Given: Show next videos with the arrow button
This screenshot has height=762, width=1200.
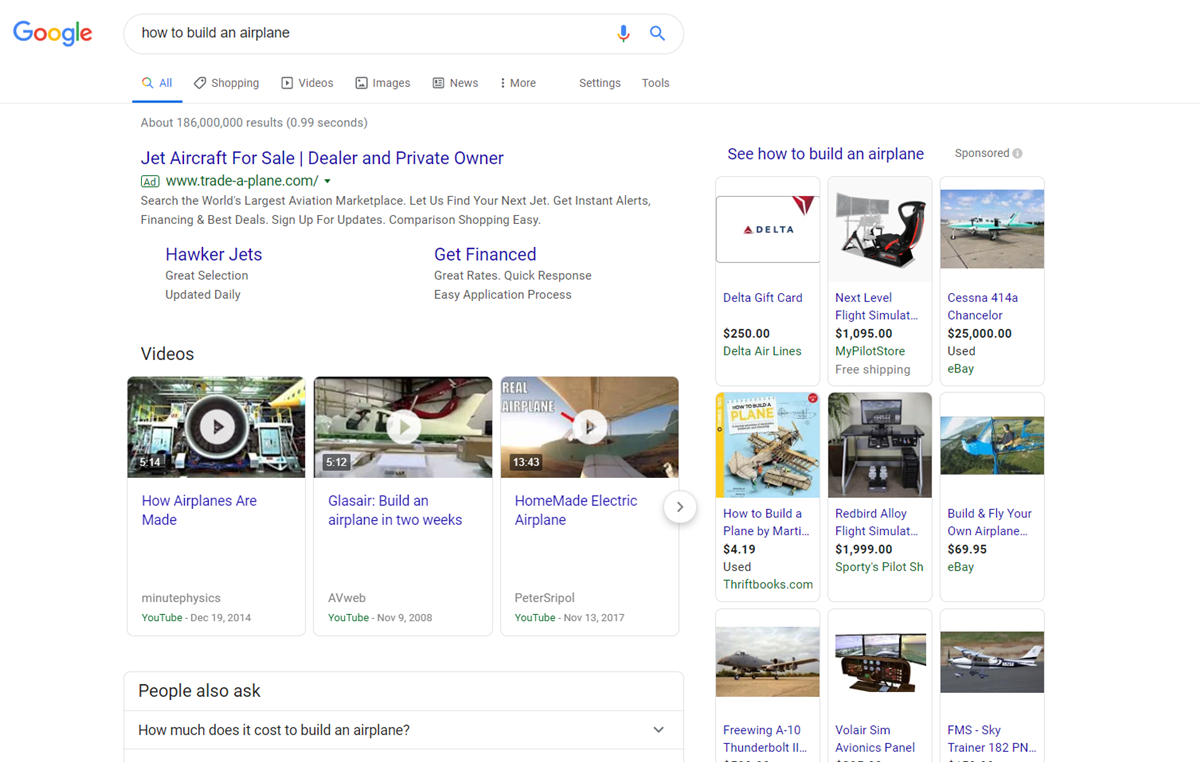Looking at the screenshot, I should click(680, 507).
